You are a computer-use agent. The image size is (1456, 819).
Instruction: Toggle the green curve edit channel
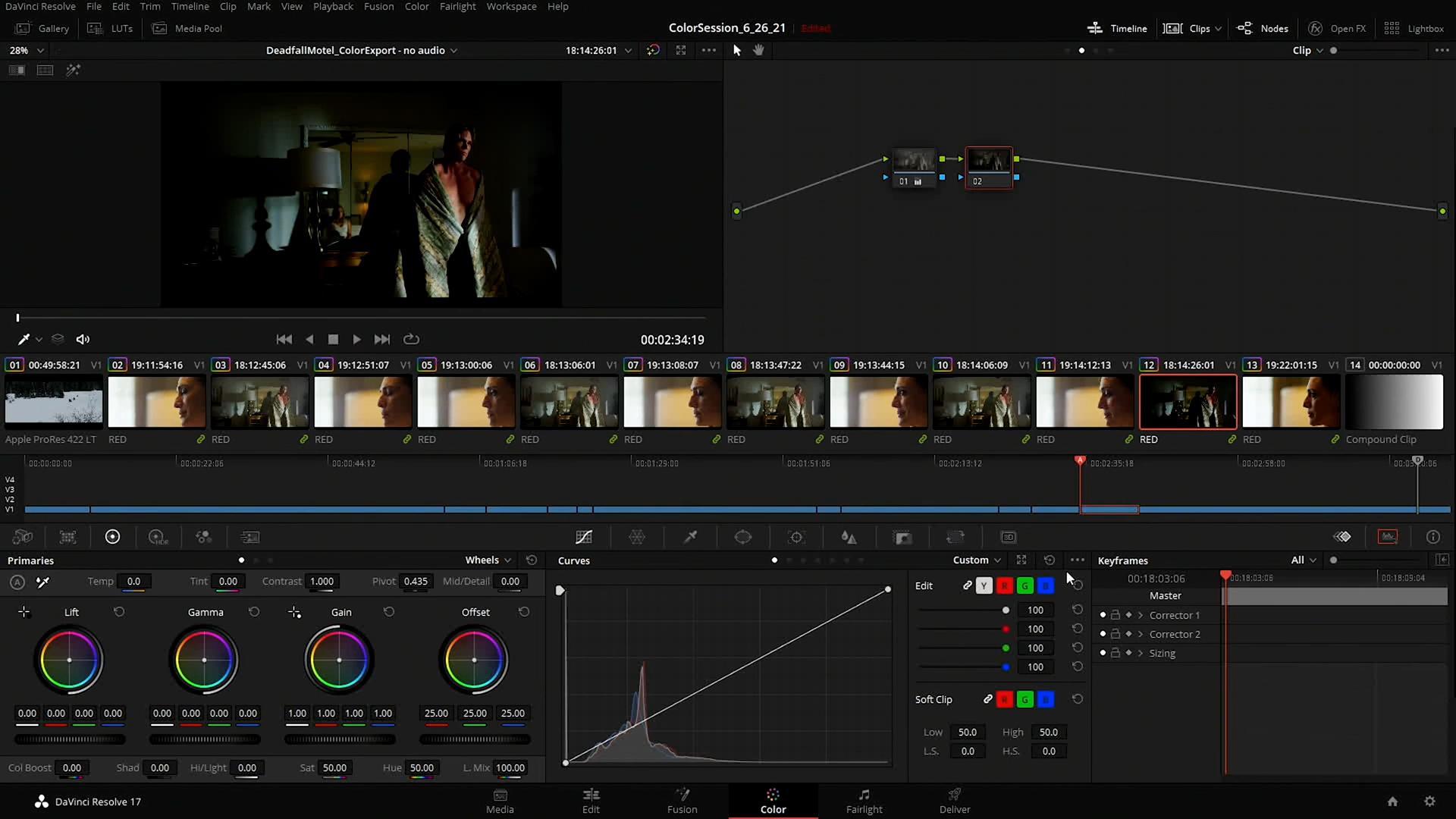1025,585
